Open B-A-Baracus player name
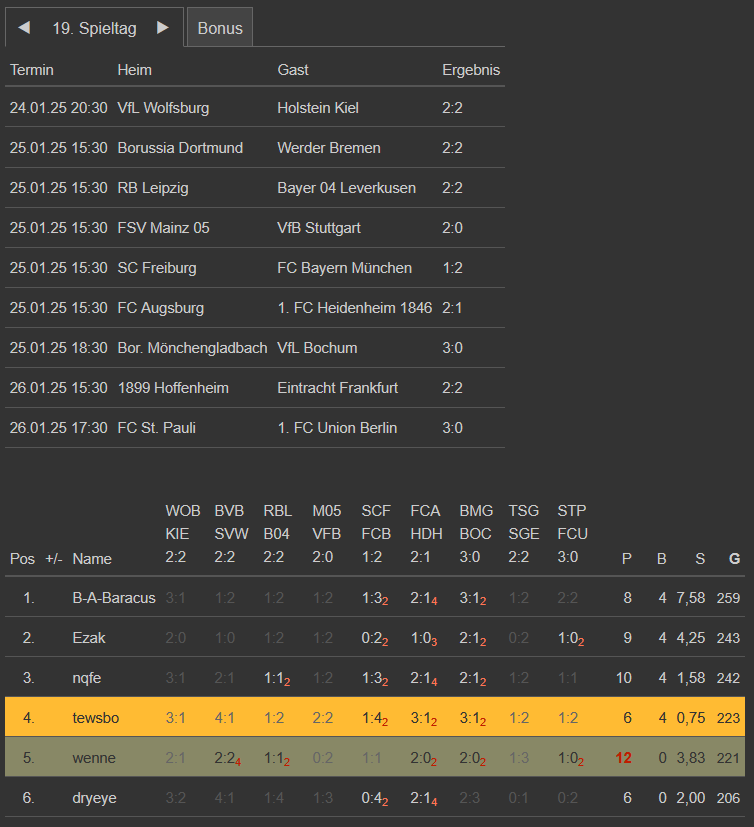 (114, 598)
